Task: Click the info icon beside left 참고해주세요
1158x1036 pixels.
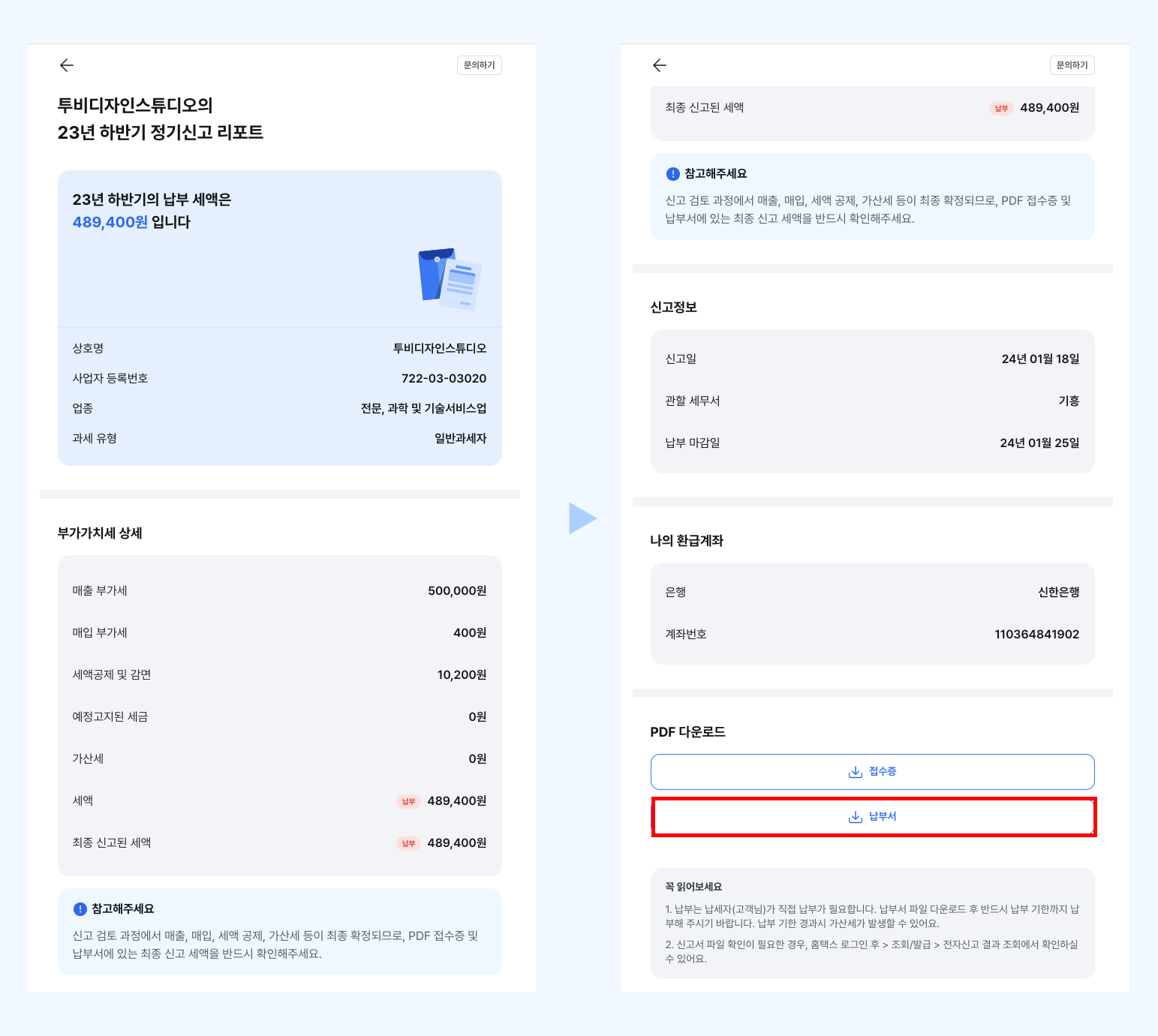Action: pos(80,909)
